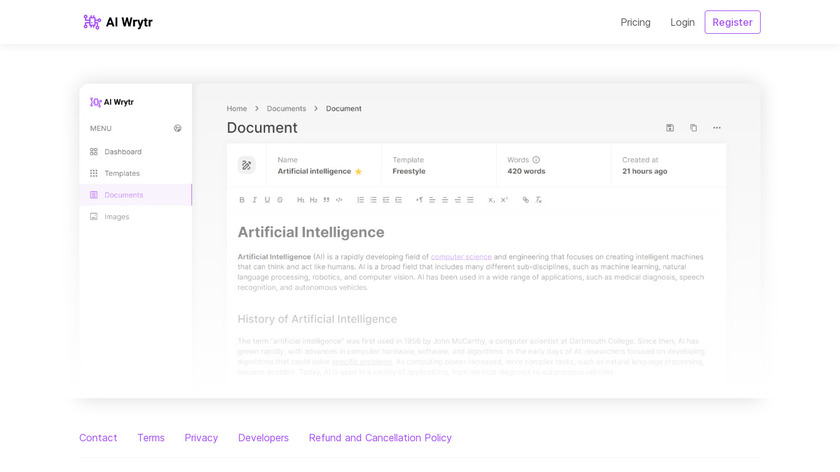The height and width of the screenshot is (472, 840).
Task: Open Refund and Cancellation Policy link
Action: (x=380, y=438)
